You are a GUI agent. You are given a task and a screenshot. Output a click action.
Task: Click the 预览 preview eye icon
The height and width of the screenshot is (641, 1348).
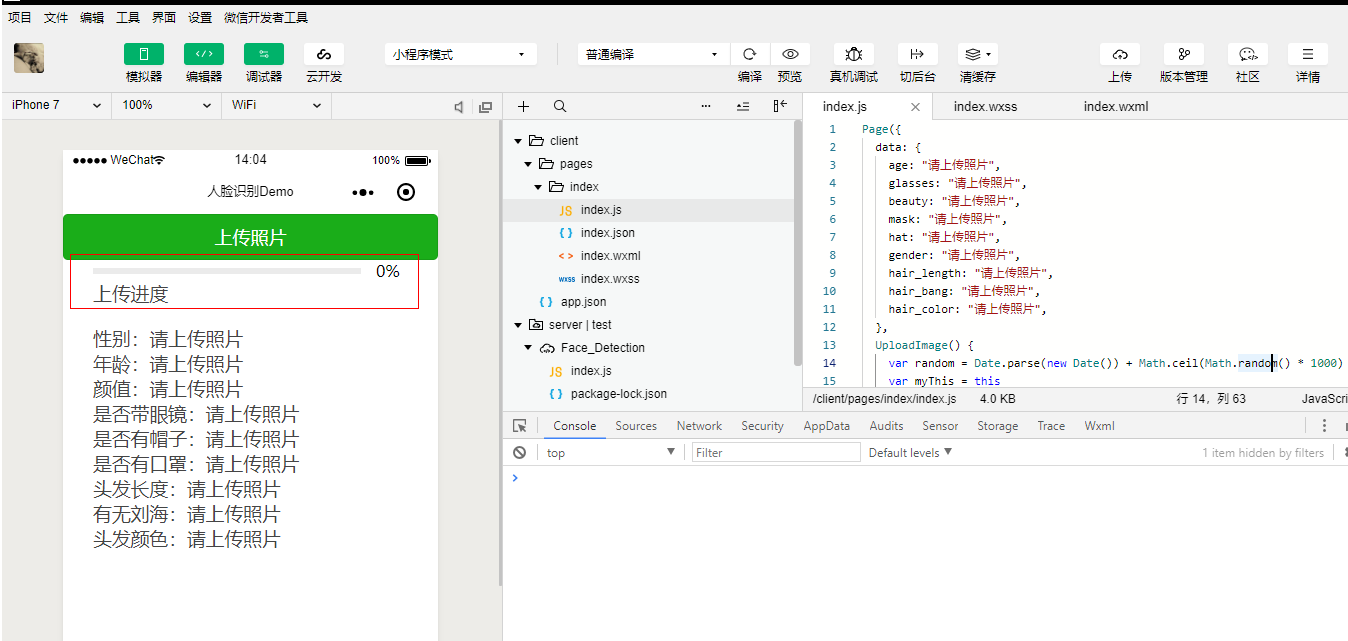[x=790, y=54]
